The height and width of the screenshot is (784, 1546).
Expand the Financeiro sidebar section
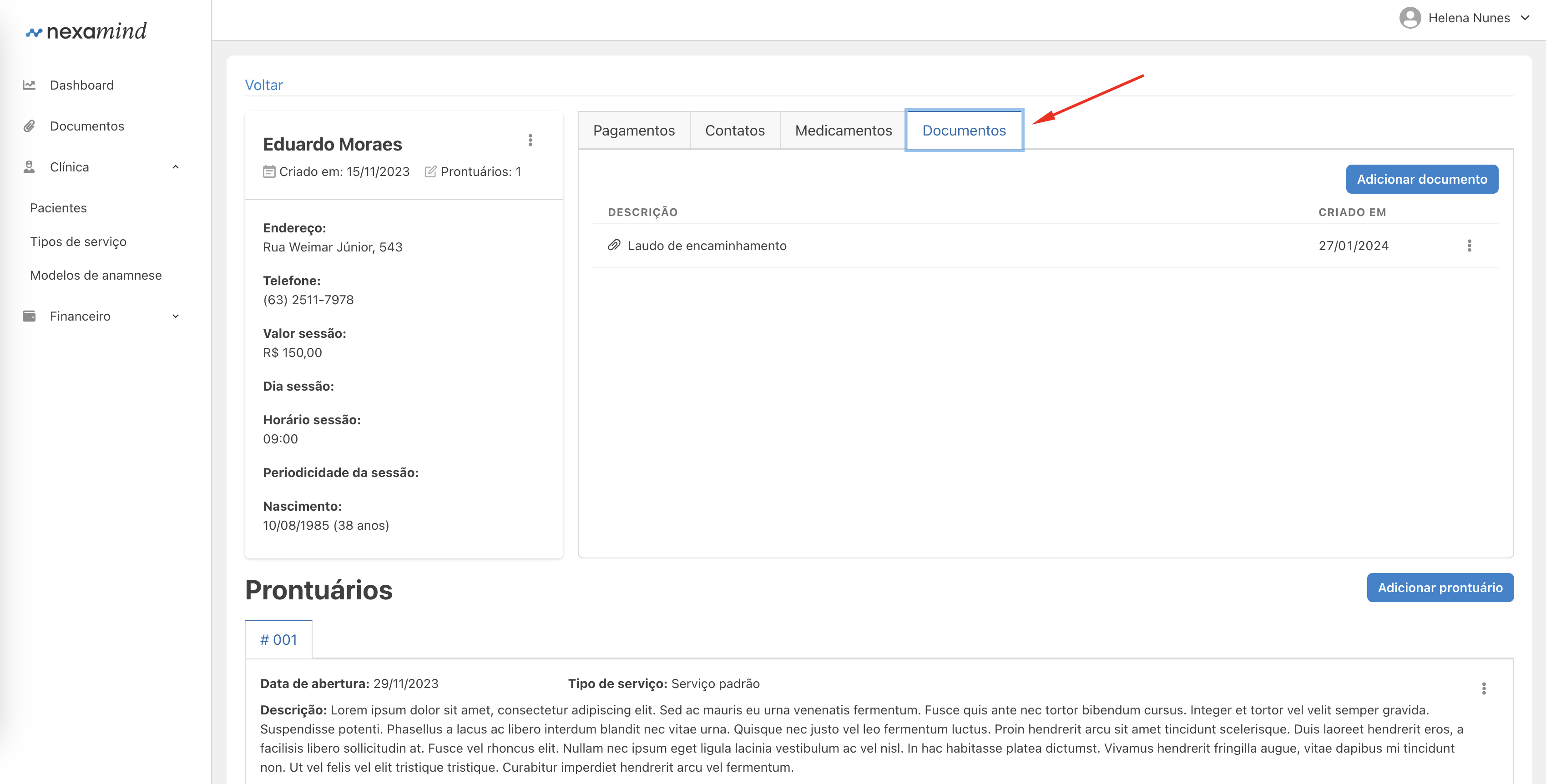pyautogui.click(x=175, y=316)
